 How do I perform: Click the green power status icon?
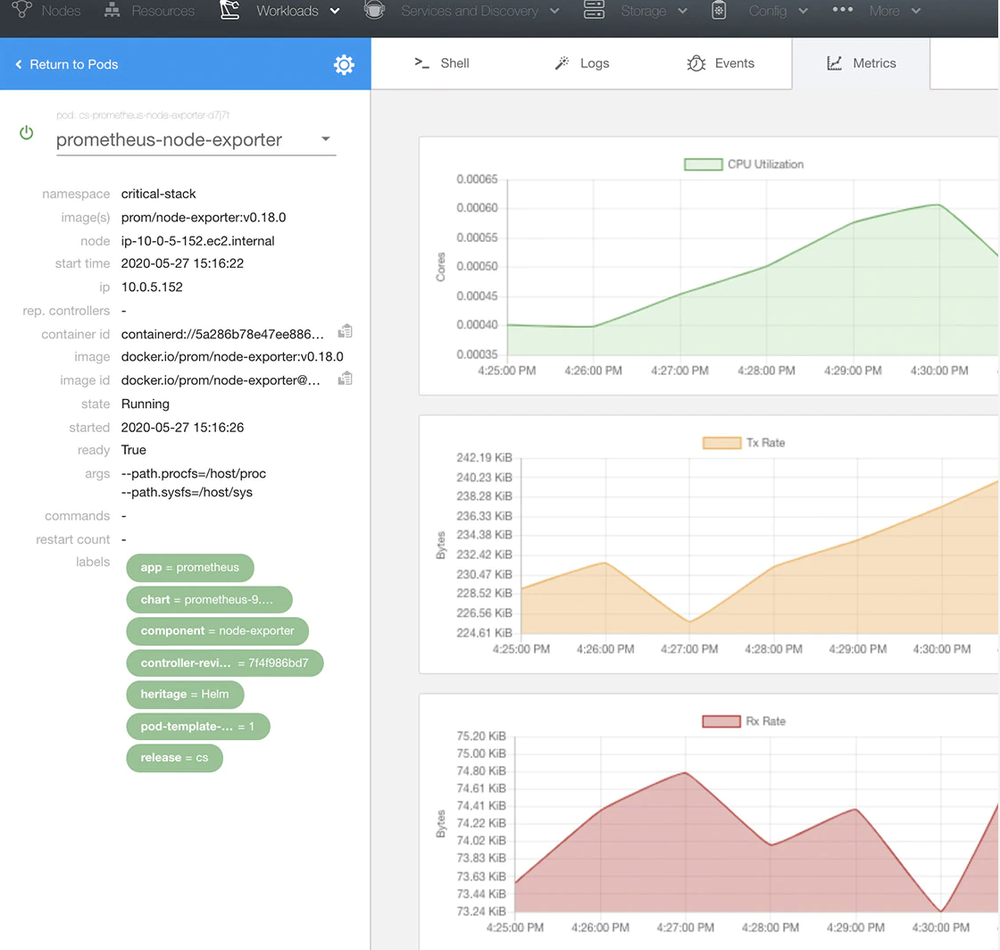(26, 133)
